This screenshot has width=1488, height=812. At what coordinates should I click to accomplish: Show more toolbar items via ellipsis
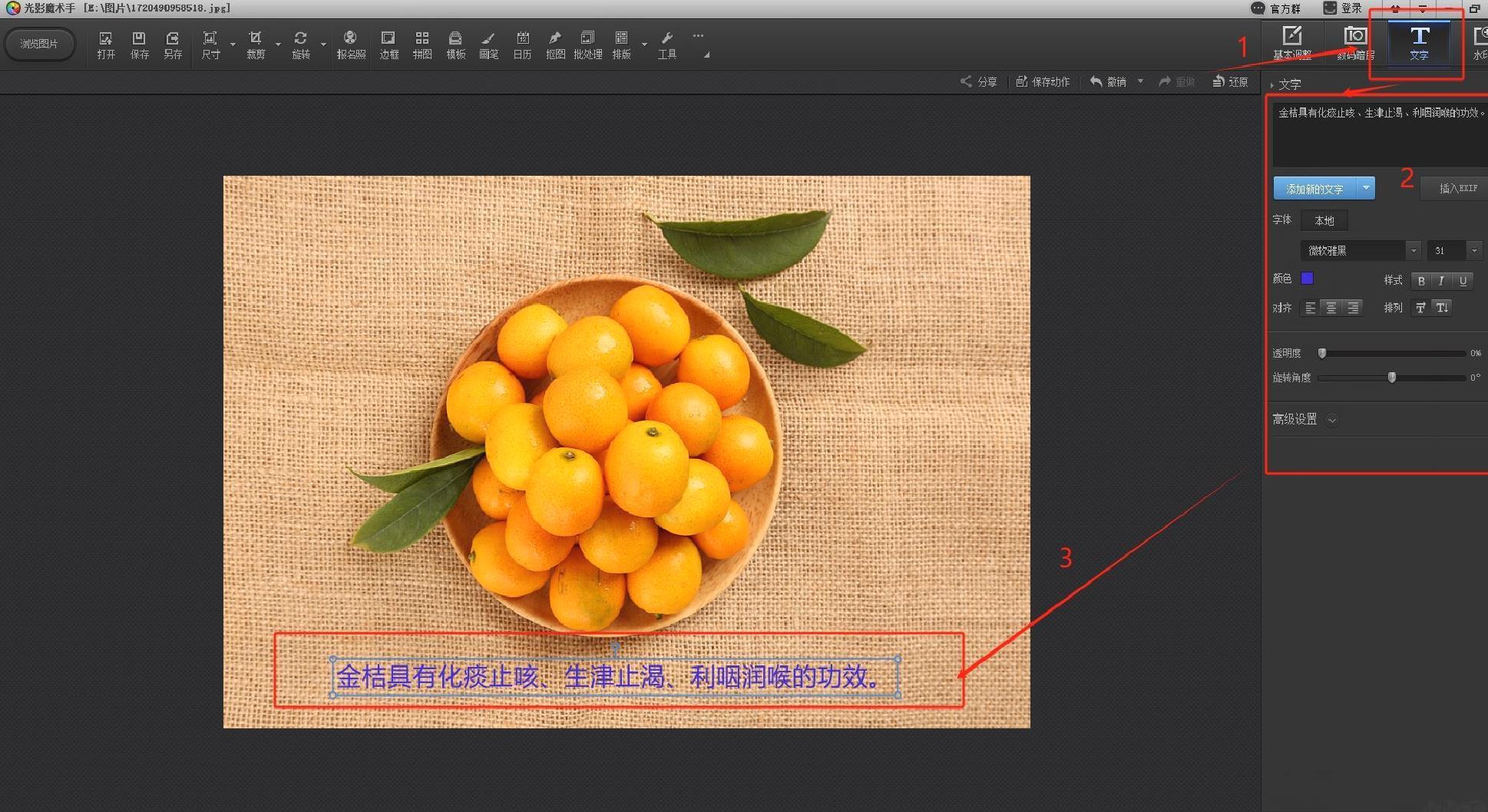[x=698, y=35]
